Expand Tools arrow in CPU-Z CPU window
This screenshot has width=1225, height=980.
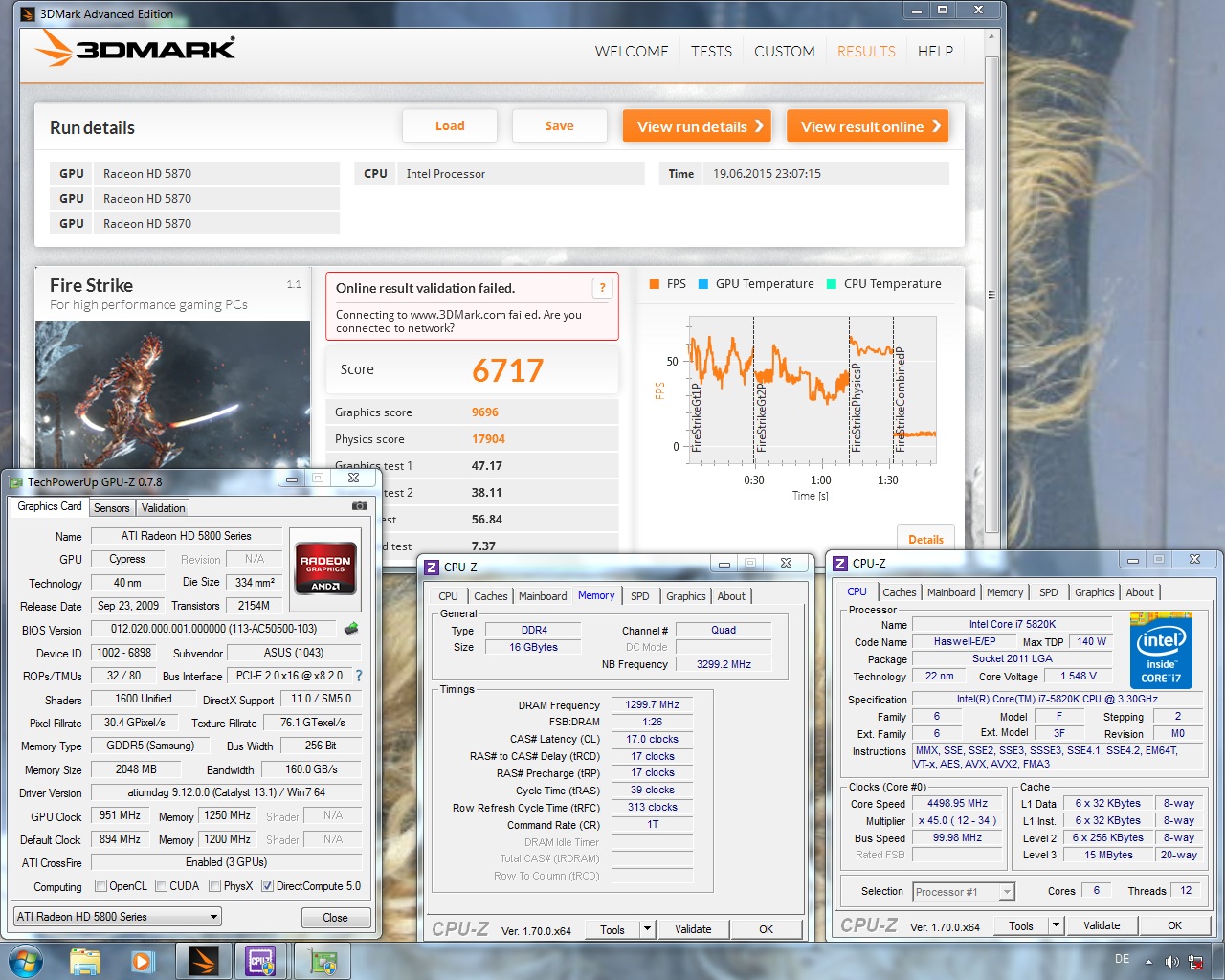click(1057, 925)
